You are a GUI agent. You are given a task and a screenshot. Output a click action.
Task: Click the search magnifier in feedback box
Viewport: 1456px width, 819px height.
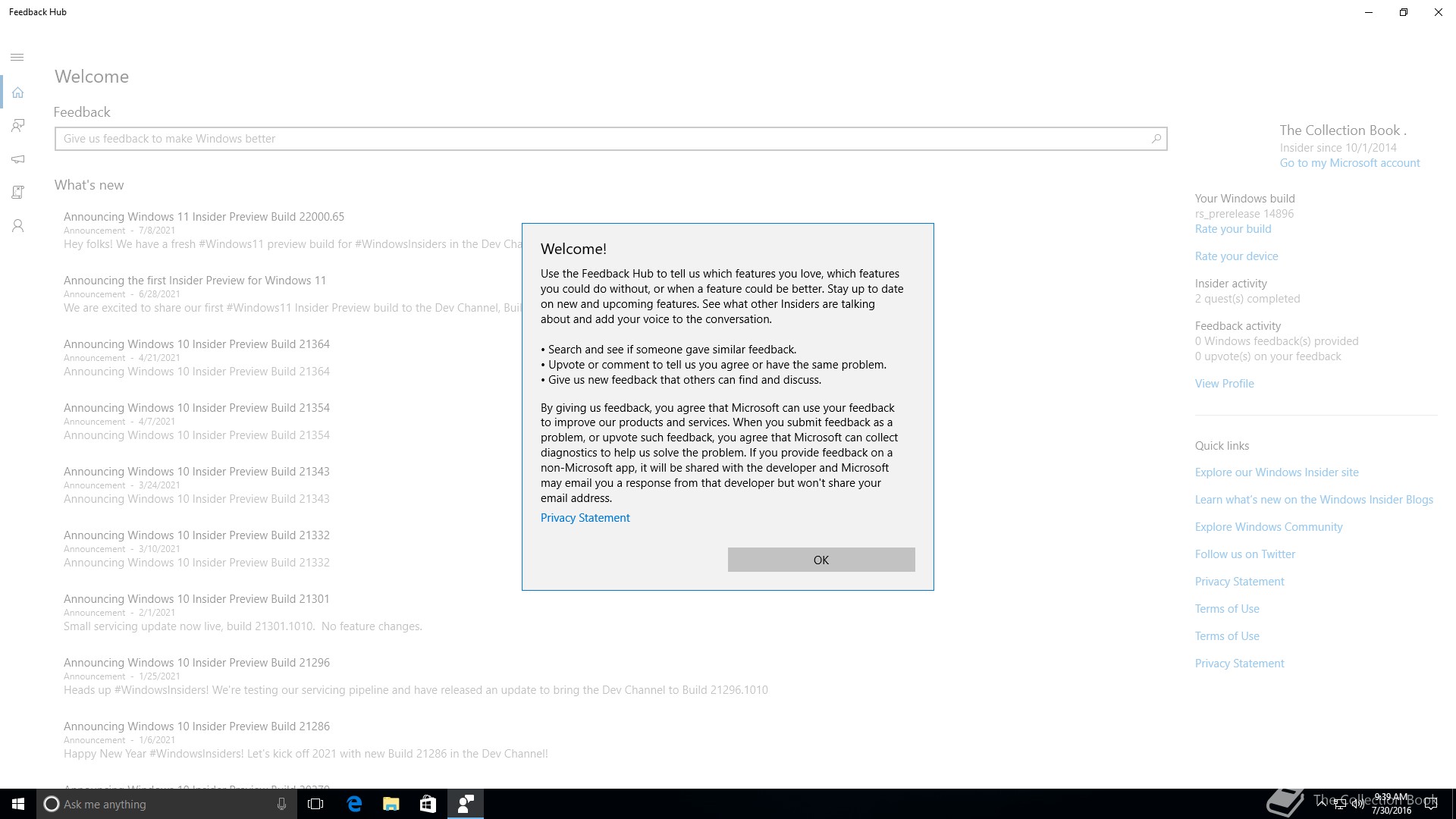(x=1156, y=139)
